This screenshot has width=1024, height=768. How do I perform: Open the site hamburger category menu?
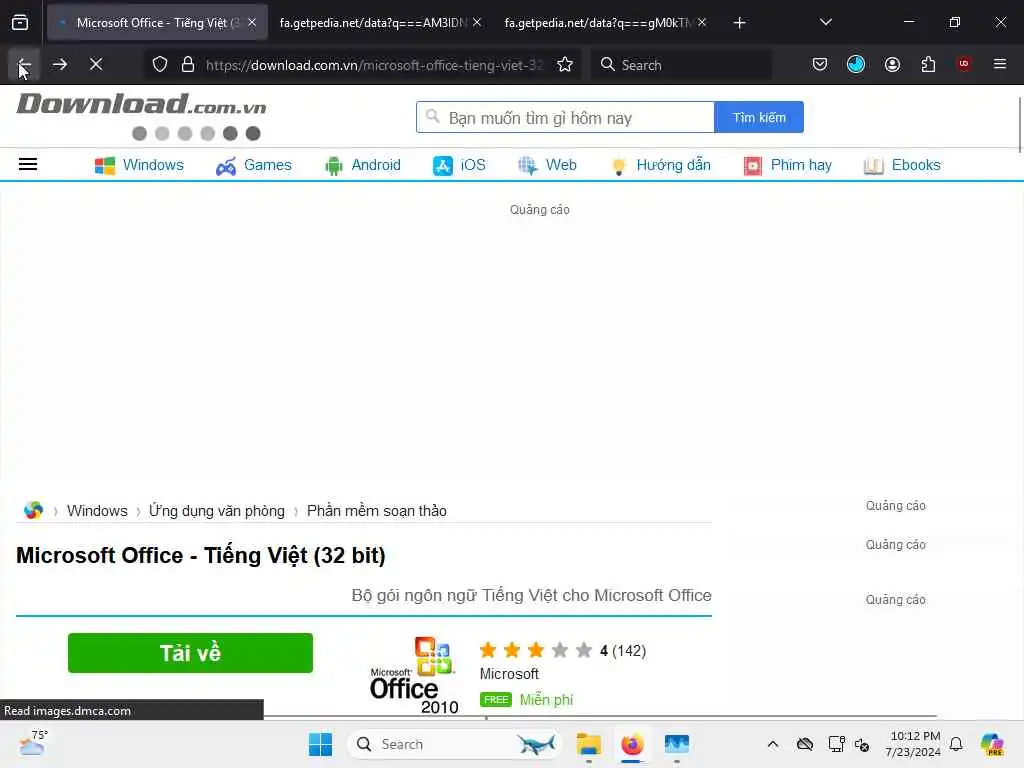pyautogui.click(x=27, y=165)
